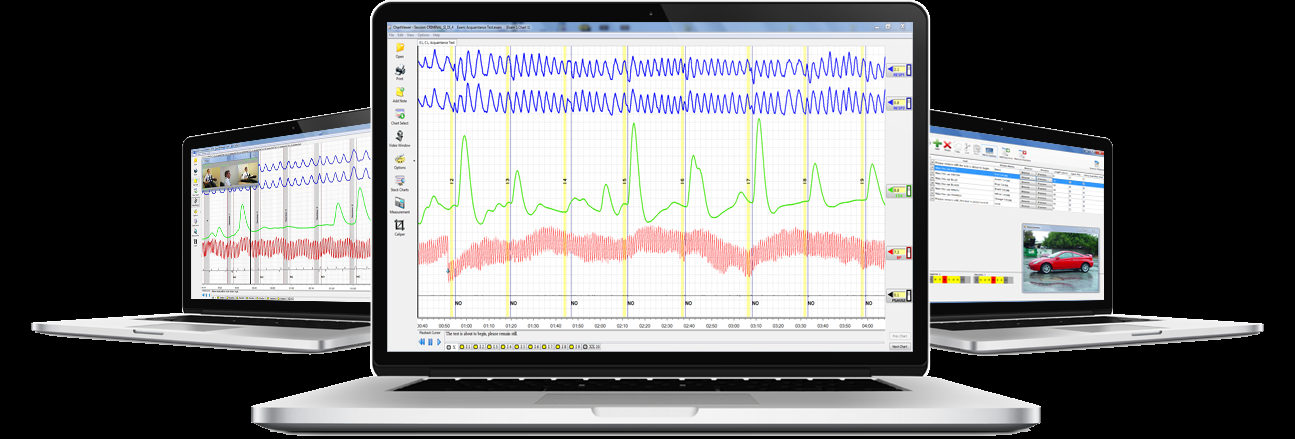This screenshot has height=439, width=1295.
Task: Click question marker 12 on chart
Action: click(x=452, y=182)
